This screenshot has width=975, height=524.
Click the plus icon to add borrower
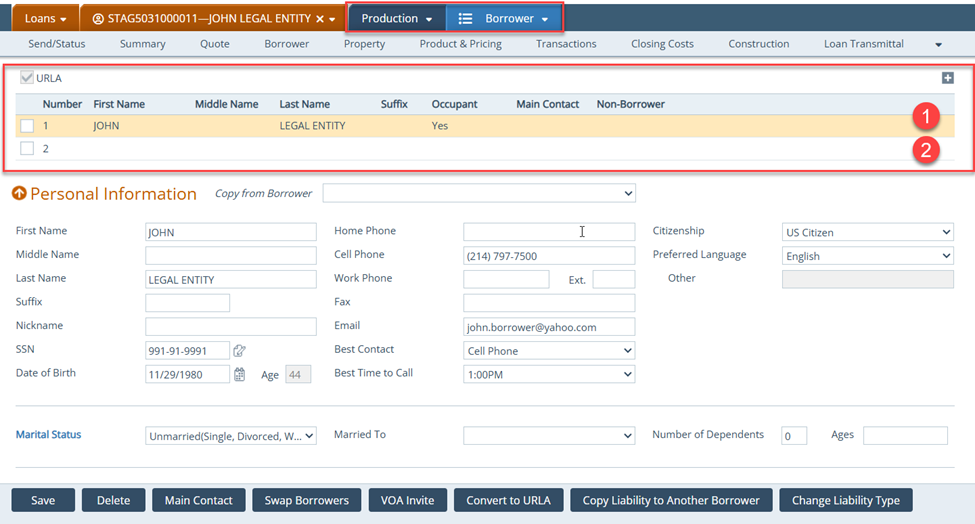tap(947, 78)
